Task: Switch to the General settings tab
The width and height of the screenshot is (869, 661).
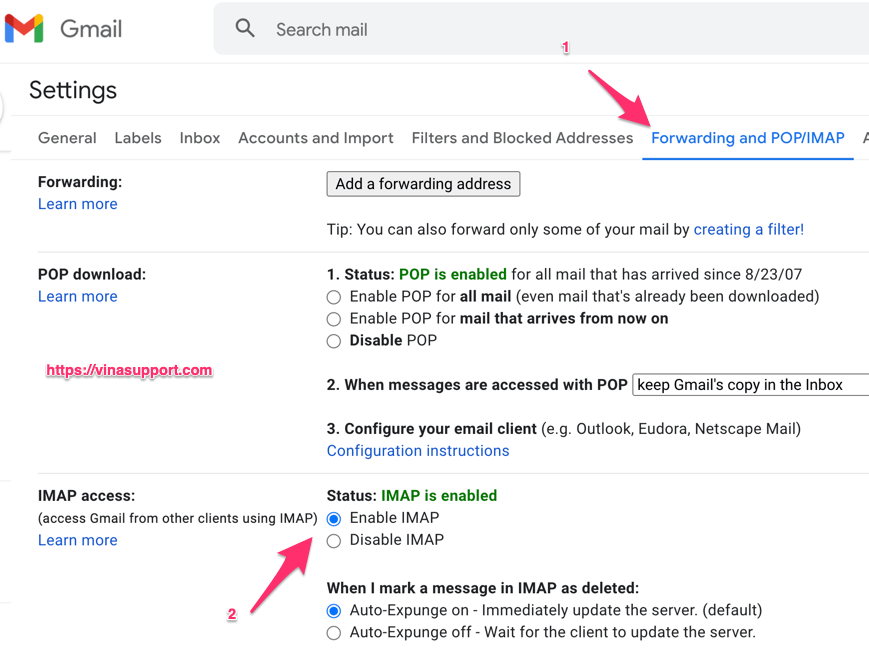Action: 66,138
